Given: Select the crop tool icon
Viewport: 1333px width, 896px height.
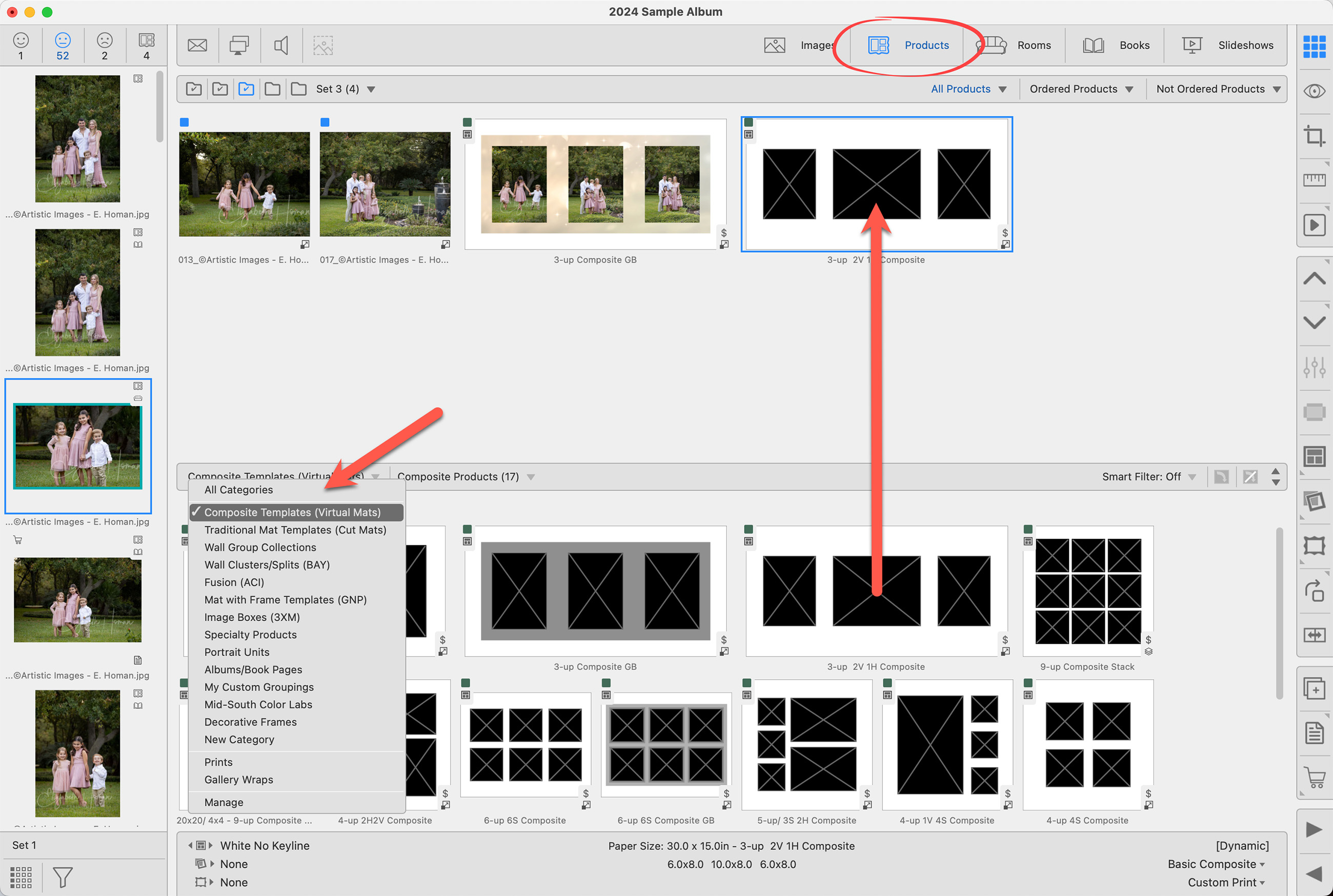Looking at the screenshot, I should (1314, 136).
